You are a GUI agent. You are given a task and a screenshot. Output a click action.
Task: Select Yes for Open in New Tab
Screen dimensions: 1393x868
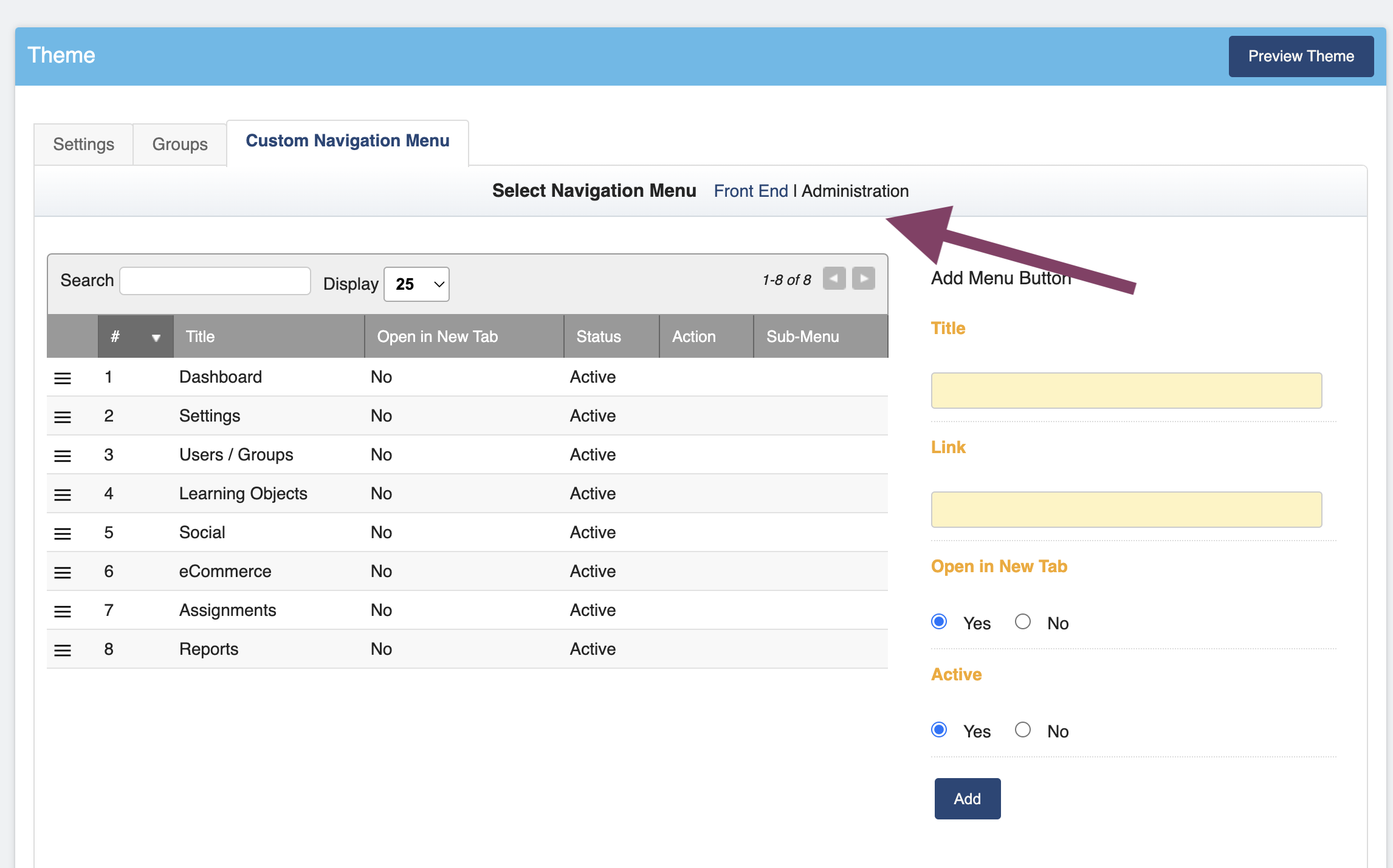pyautogui.click(x=939, y=621)
